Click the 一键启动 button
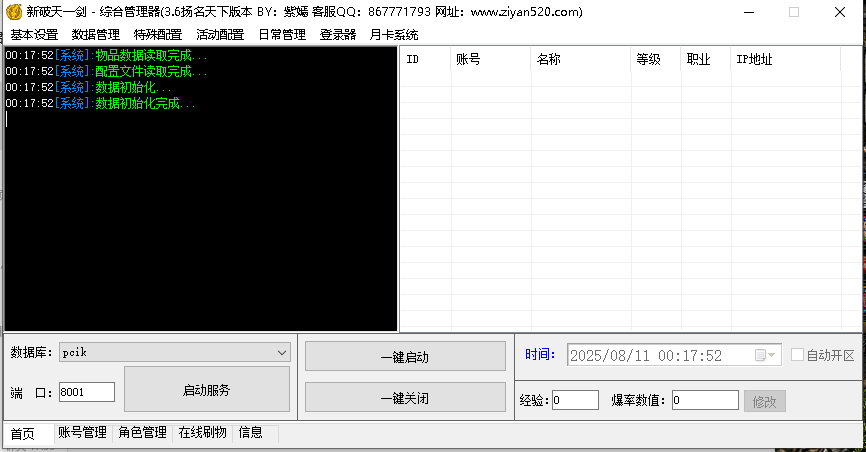Viewport: 866px width, 452px height. tap(405, 356)
